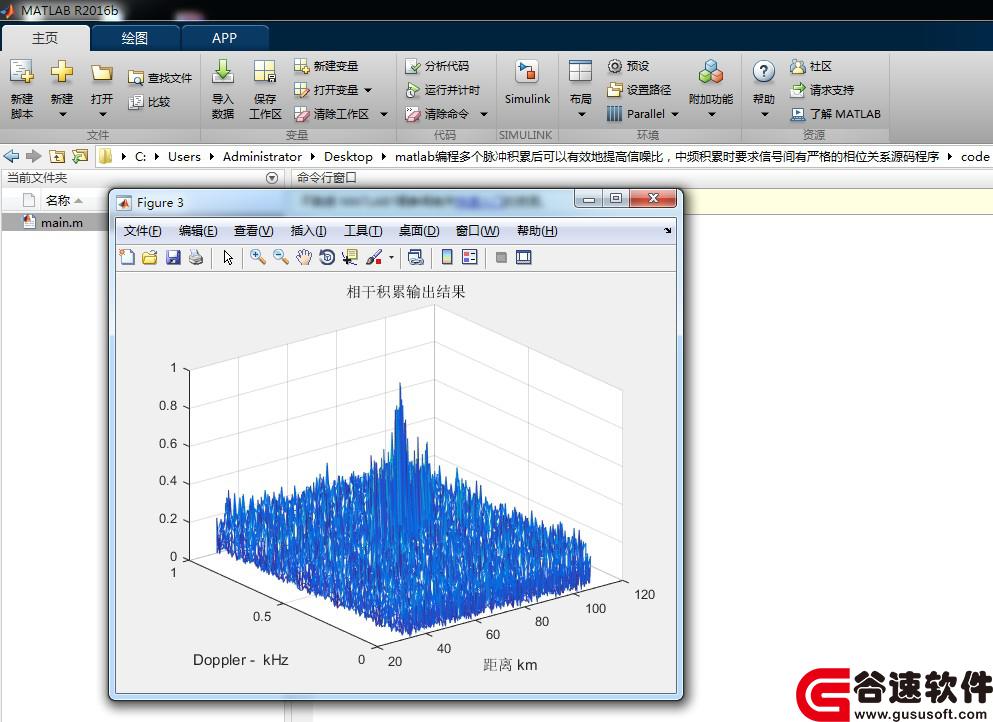
Task: Open 插入(I) menu in Figure 3
Action: [x=308, y=231]
